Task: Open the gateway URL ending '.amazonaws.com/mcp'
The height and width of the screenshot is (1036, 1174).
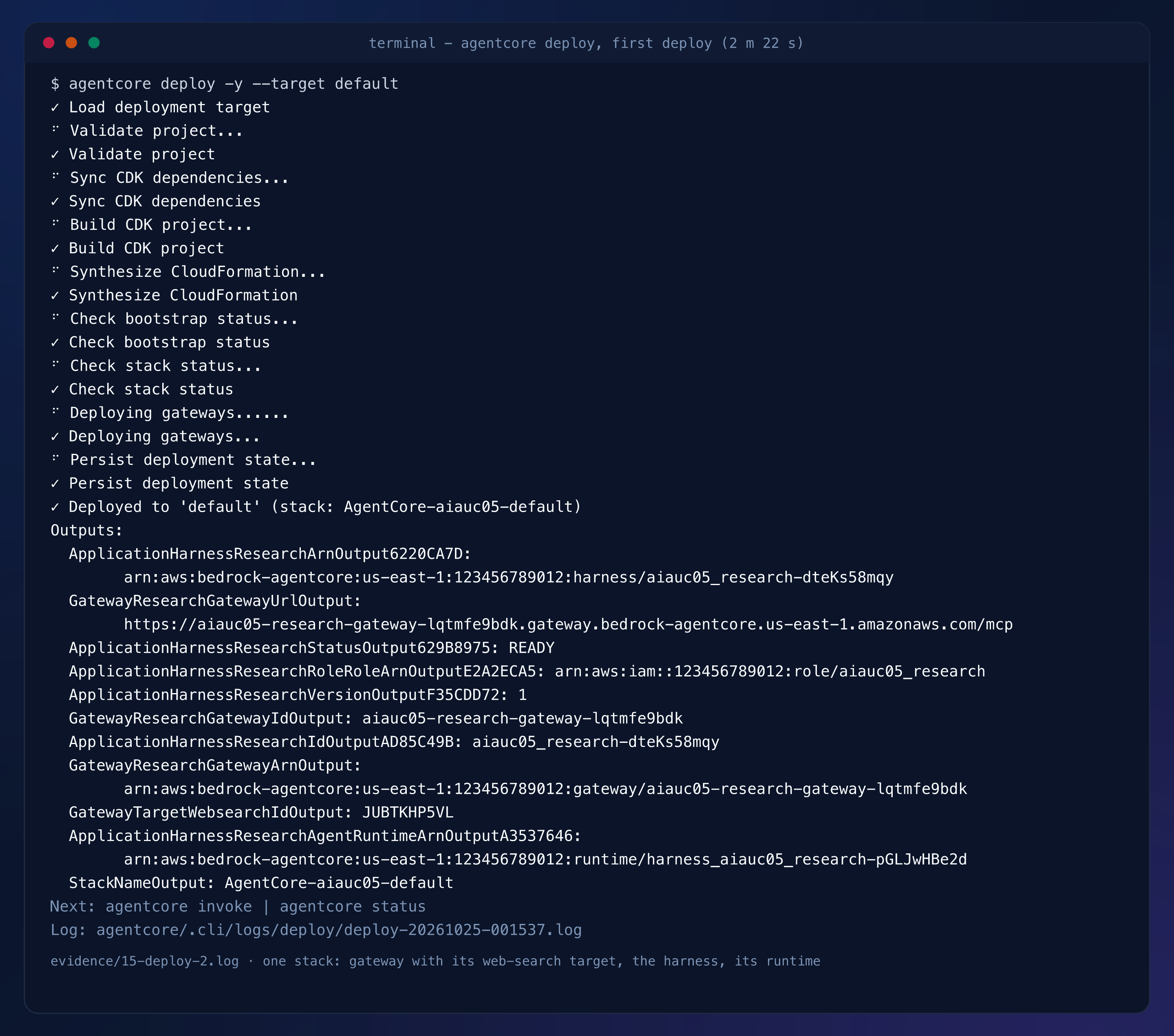Action: [569, 625]
